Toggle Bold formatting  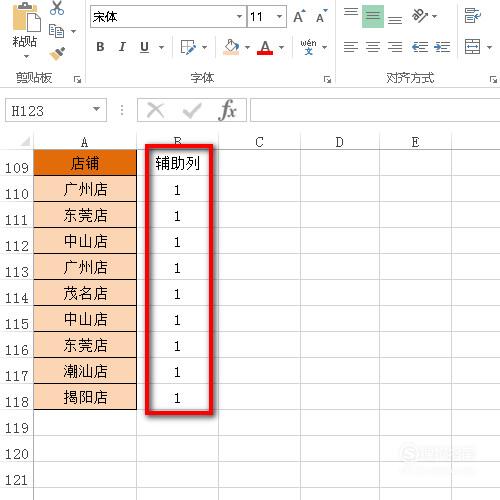coord(100,47)
